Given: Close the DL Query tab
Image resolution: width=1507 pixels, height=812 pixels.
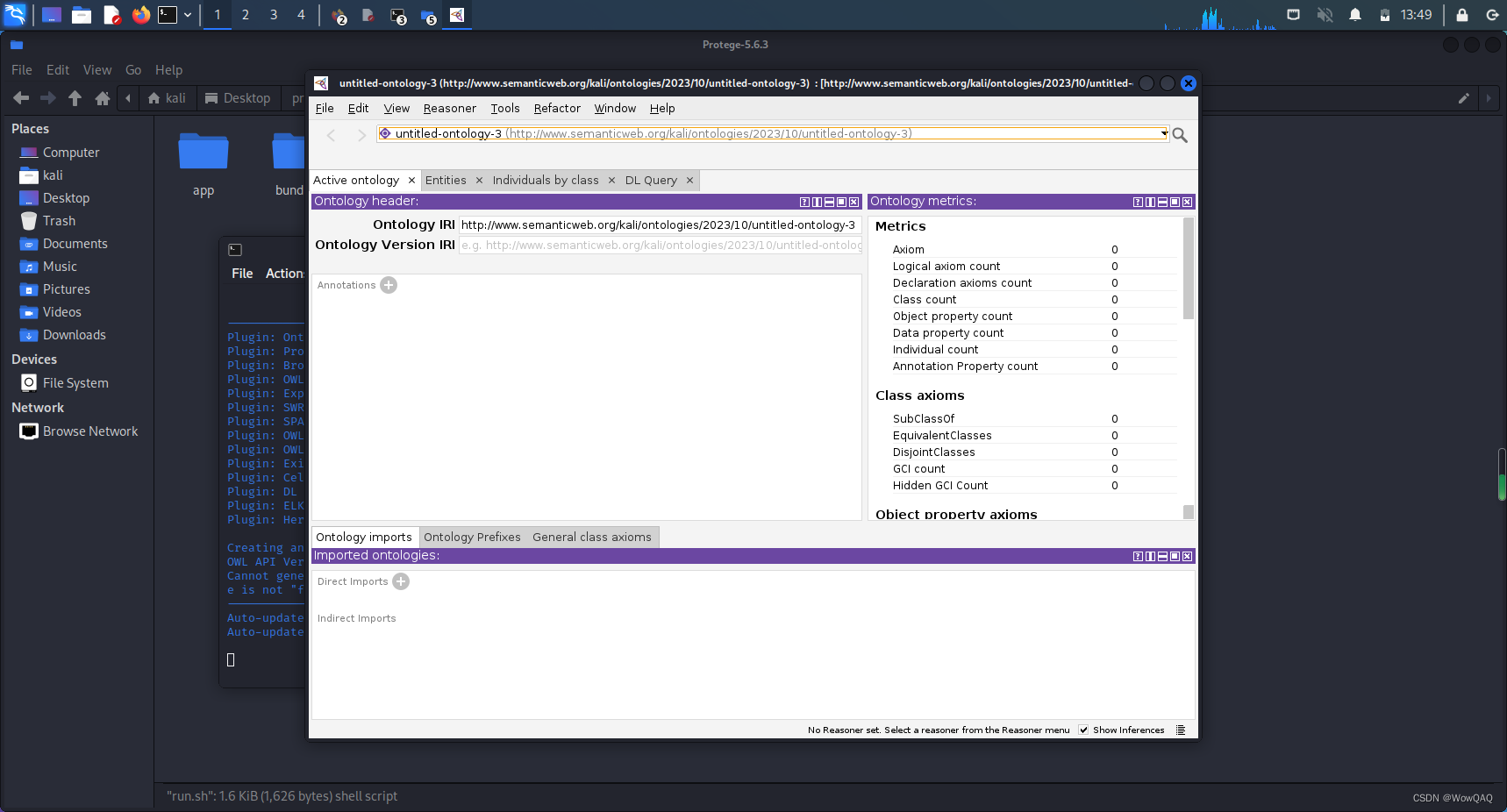Looking at the screenshot, I should (x=689, y=181).
